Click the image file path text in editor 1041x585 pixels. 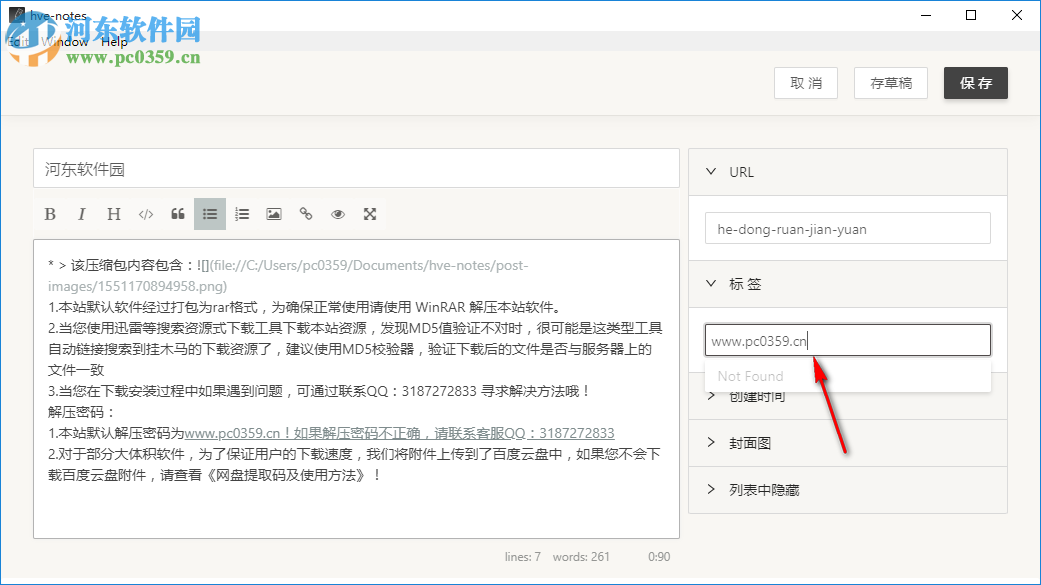coord(288,276)
